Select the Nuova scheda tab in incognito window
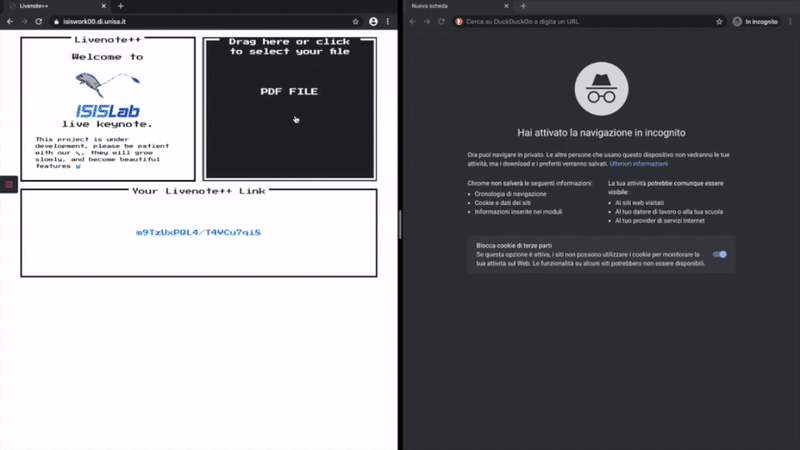This screenshot has height=450, width=800. point(458,6)
